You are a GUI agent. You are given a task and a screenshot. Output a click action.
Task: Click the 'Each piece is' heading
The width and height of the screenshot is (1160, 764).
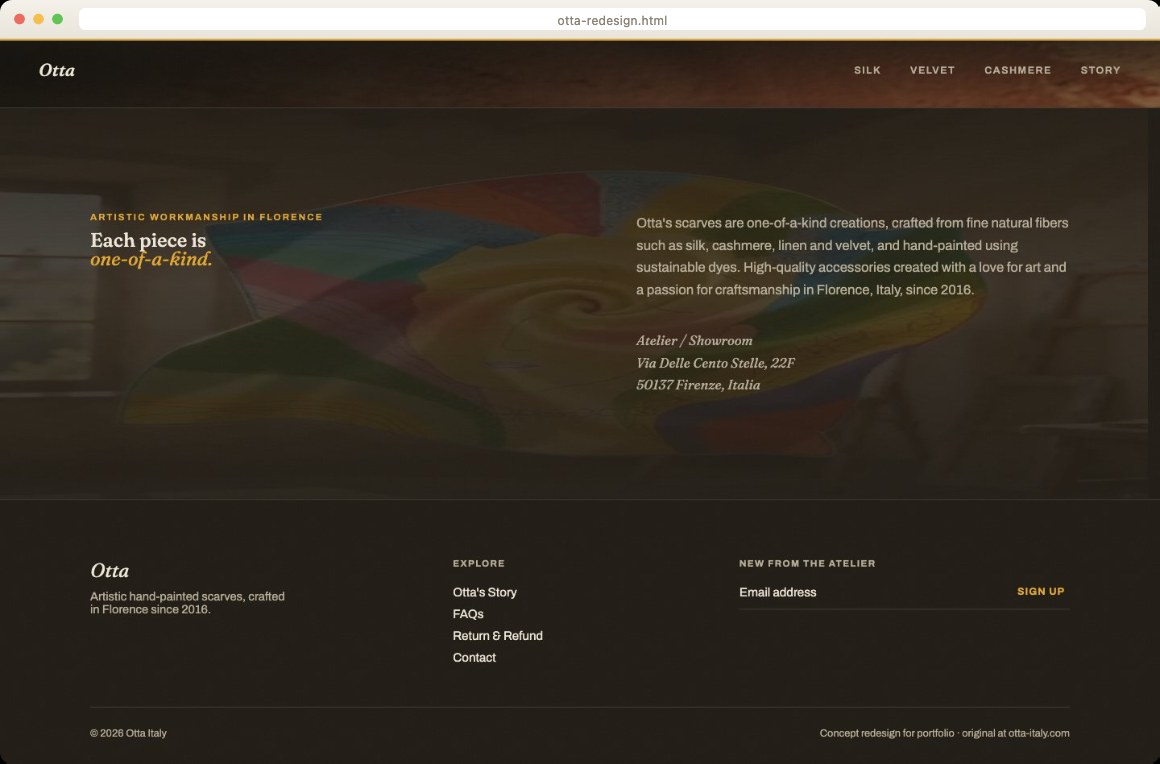[148, 240]
